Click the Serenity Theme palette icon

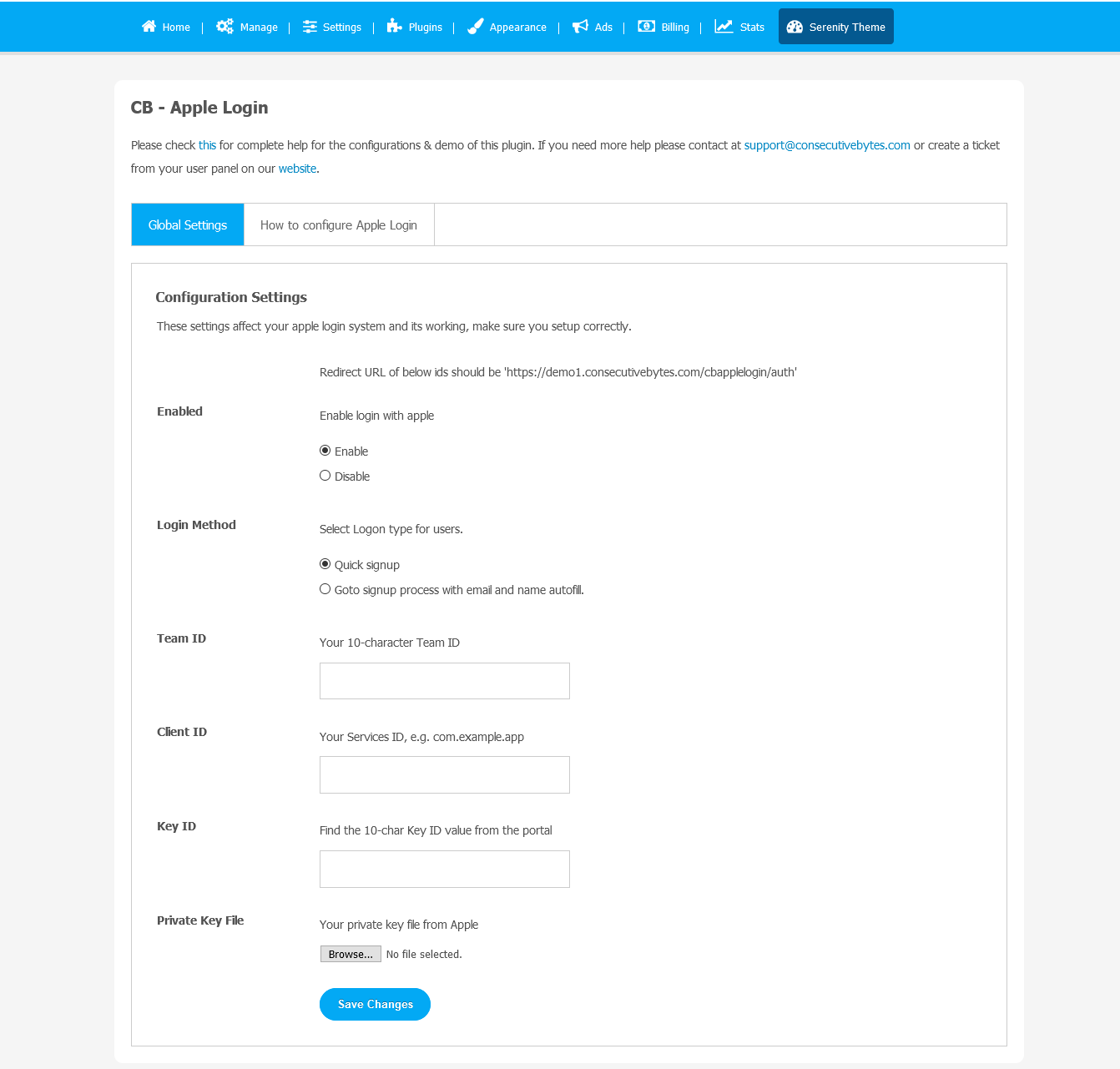pyautogui.click(x=795, y=27)
